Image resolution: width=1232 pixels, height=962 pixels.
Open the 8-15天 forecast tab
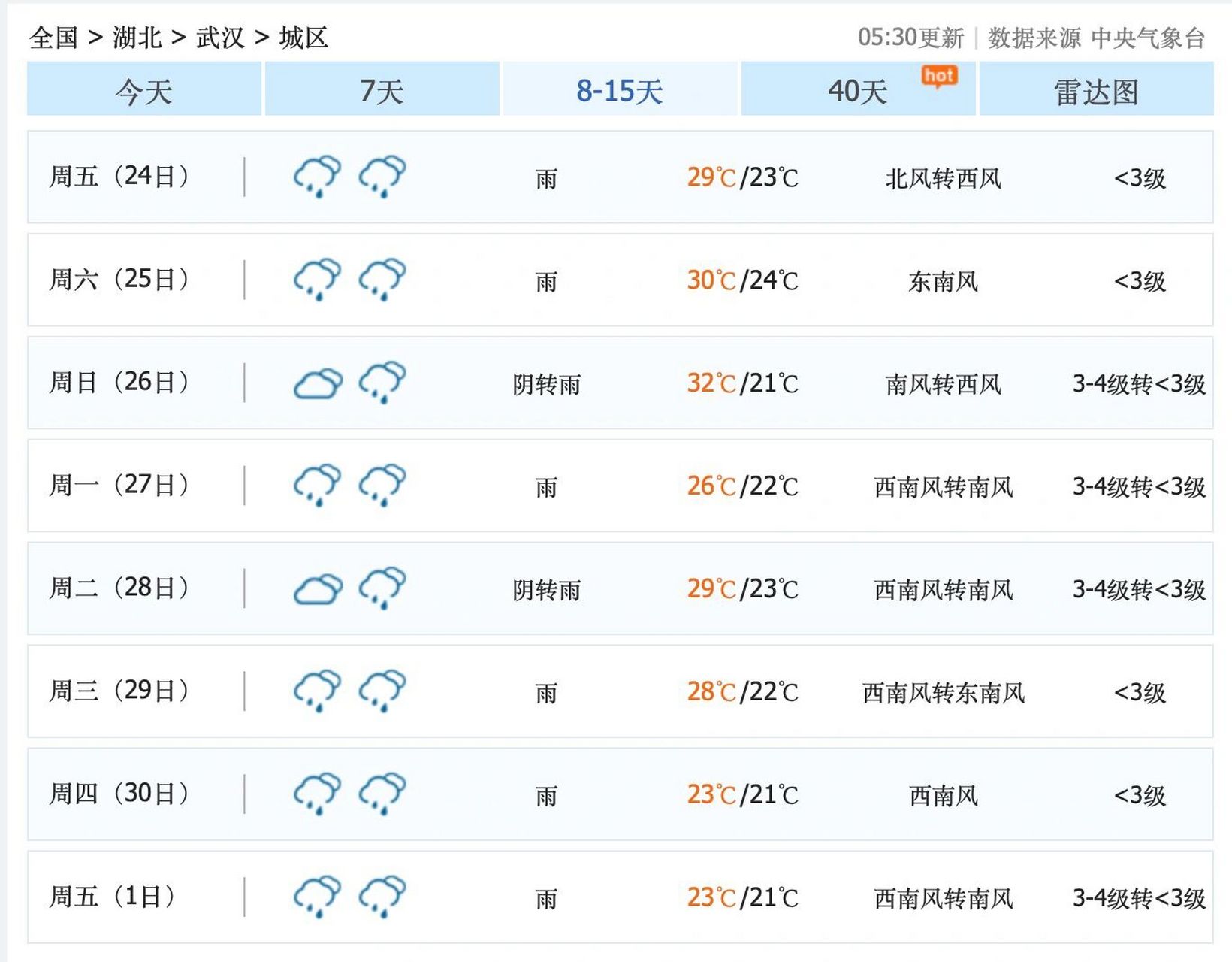point(621,93)
